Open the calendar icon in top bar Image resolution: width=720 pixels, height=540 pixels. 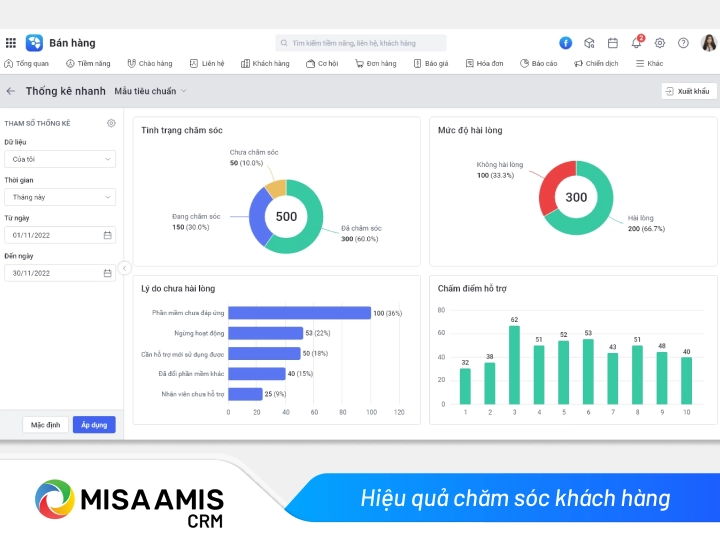[x=613, y=43]
